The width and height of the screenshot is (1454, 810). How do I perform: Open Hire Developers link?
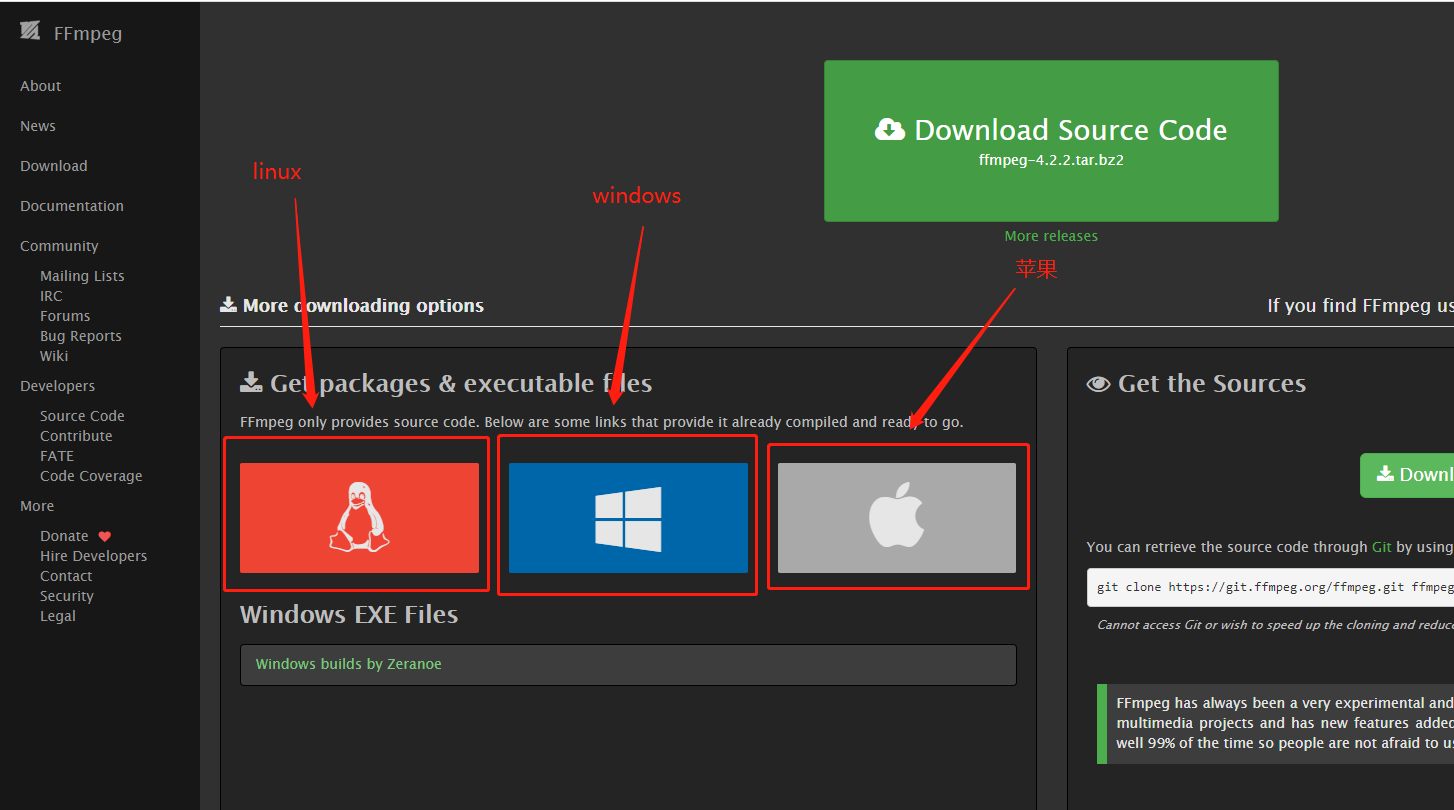coord(93,556)
